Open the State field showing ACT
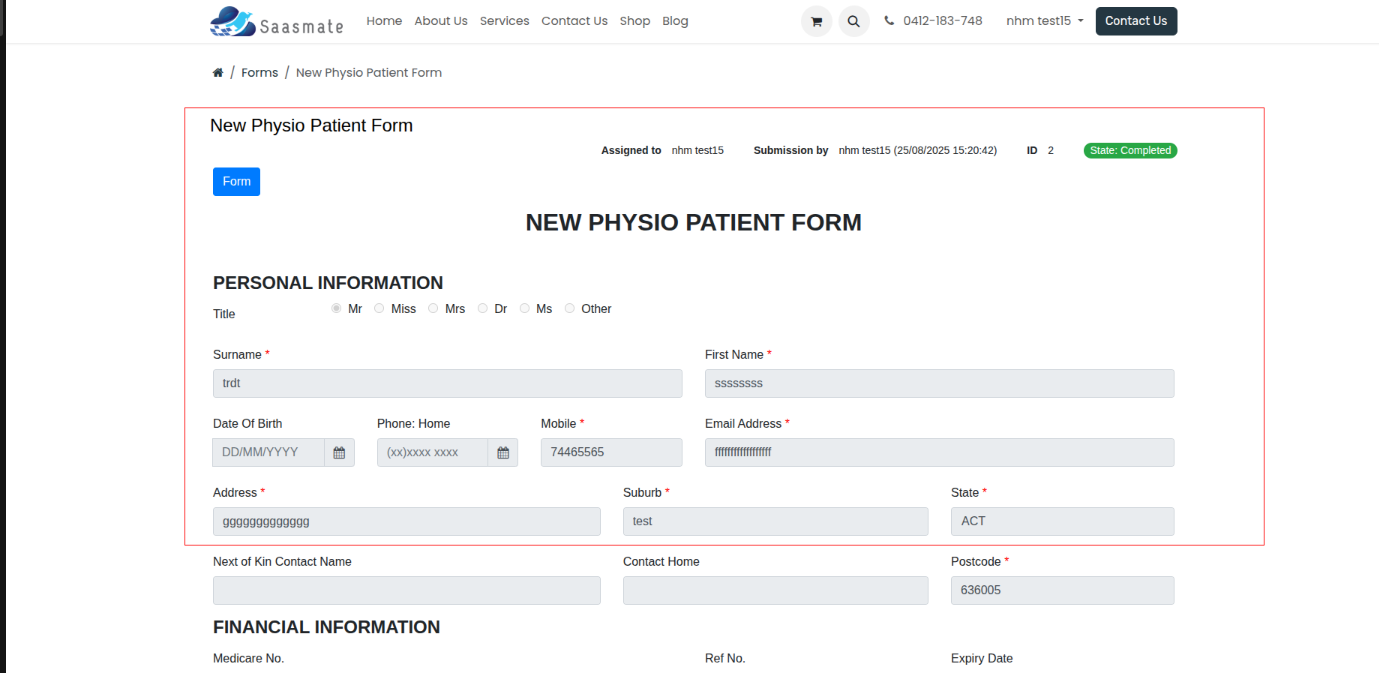1379x673 pixels. (x=1062, y=521)
